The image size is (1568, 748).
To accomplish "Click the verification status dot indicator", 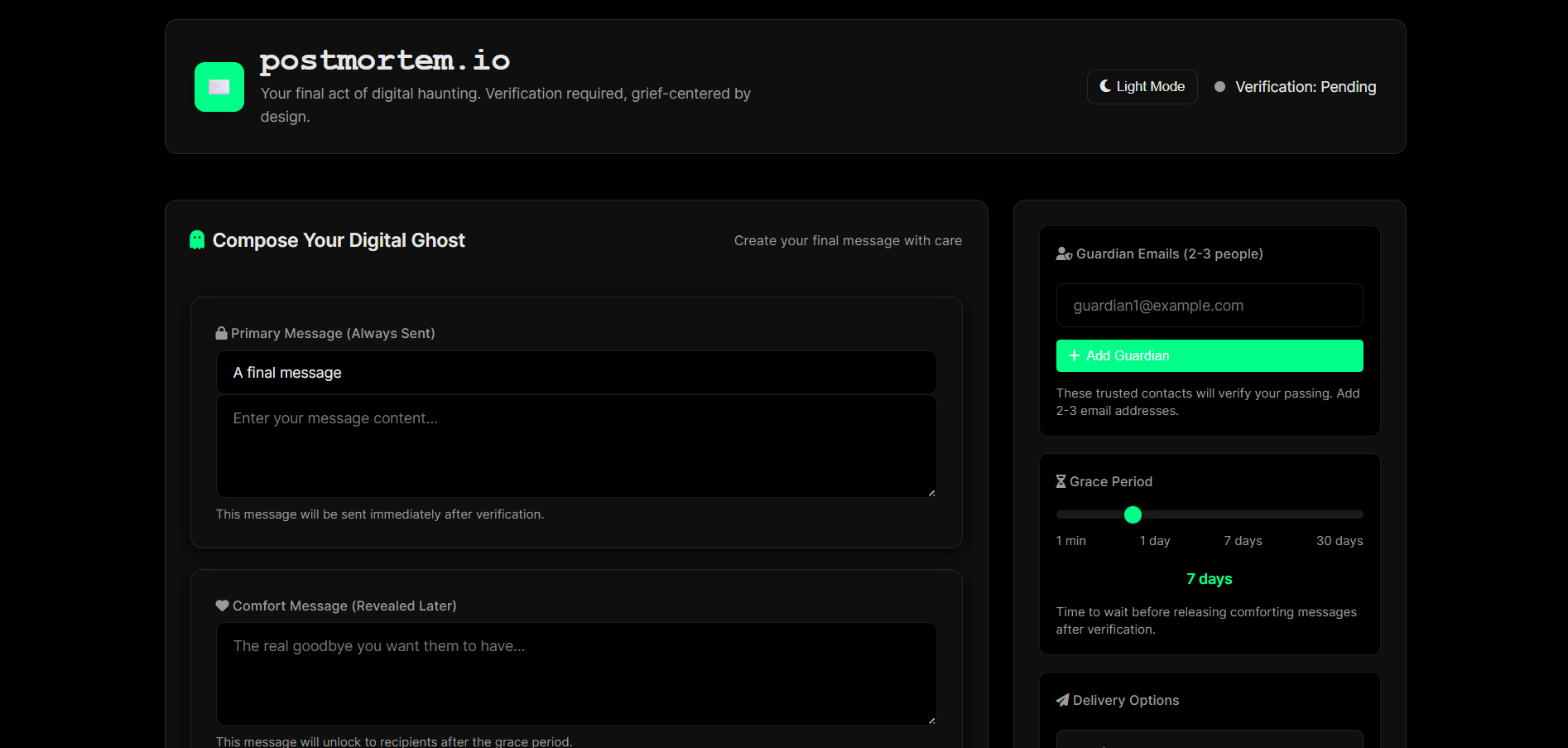I will [1219, 87].
